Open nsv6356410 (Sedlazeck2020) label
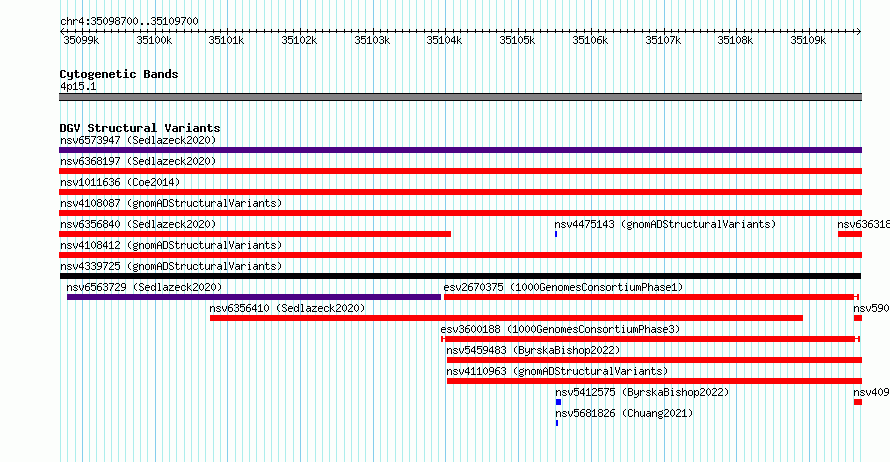This screenshot has width=890, height=462. tap(287, 308)
